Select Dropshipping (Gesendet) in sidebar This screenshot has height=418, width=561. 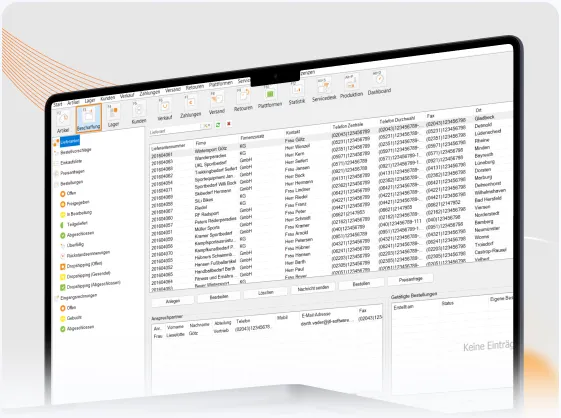88,275
